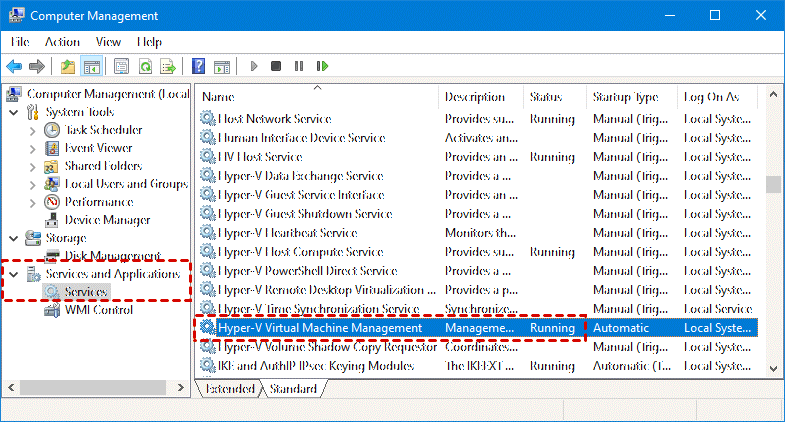Select Hyper-V Volume Shadow Copy Requestor
The height and width of the screenshot is (422, 785).
(477, 347)
